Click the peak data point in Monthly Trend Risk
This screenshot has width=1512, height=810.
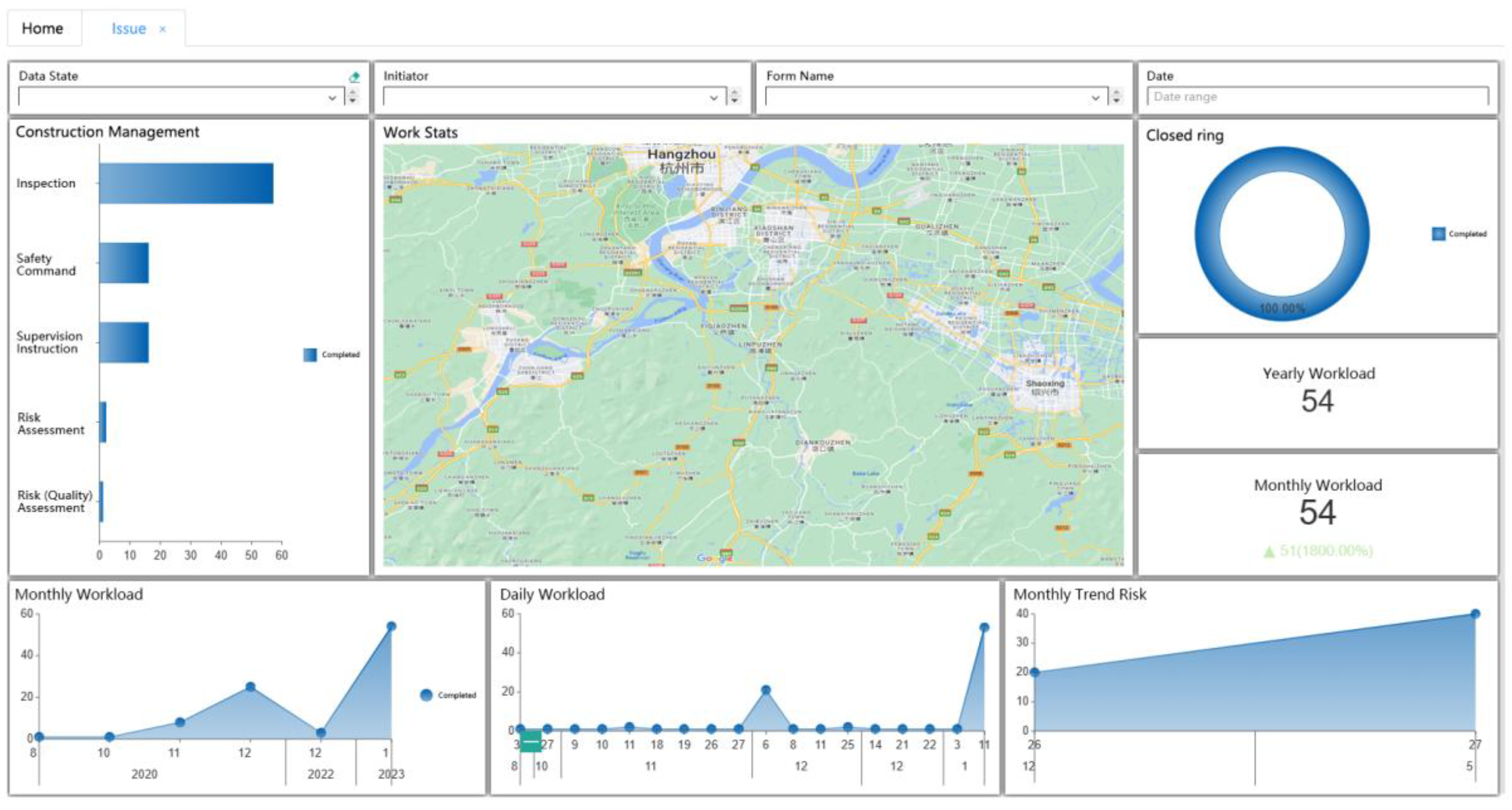click(1475, 614)
